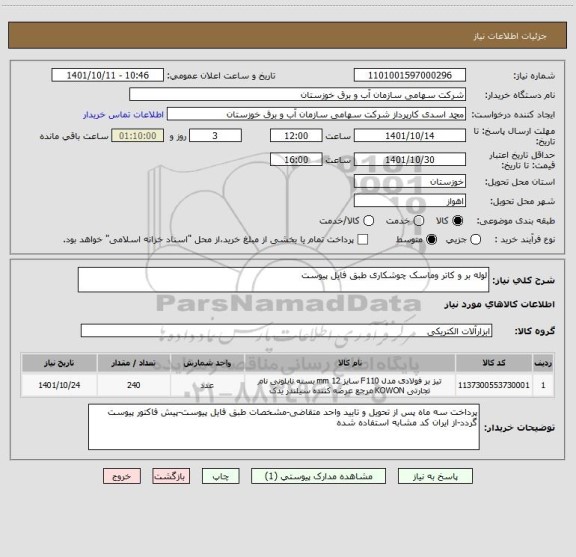Click the خروج exit button
Viewport: 576px width, 557px height.
[x=122, y=476]
